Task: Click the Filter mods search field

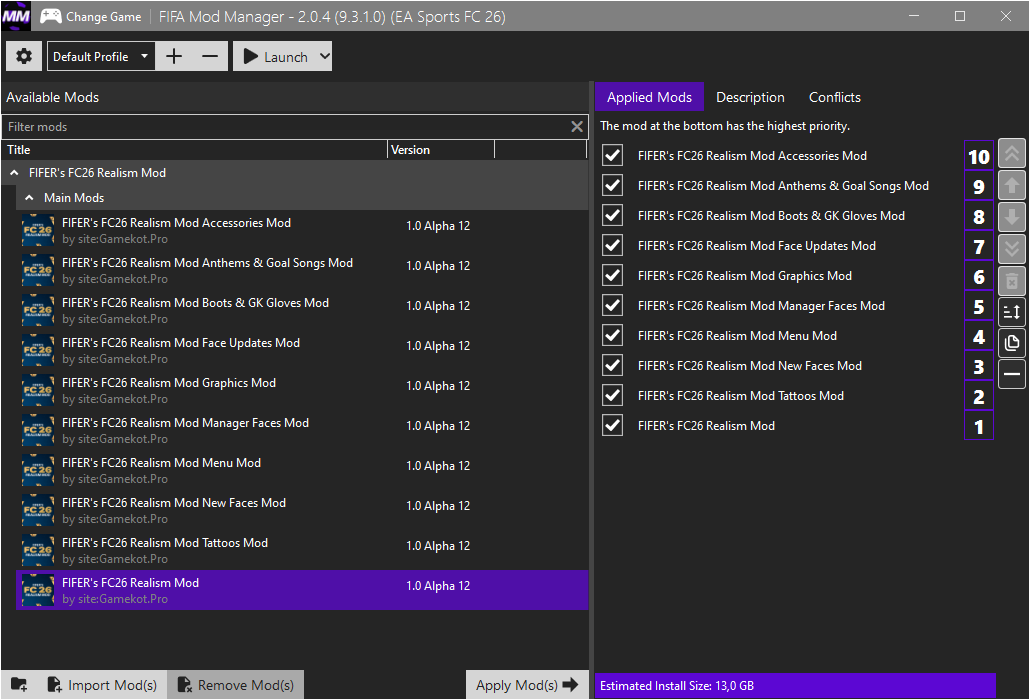Action: point(285,127)
